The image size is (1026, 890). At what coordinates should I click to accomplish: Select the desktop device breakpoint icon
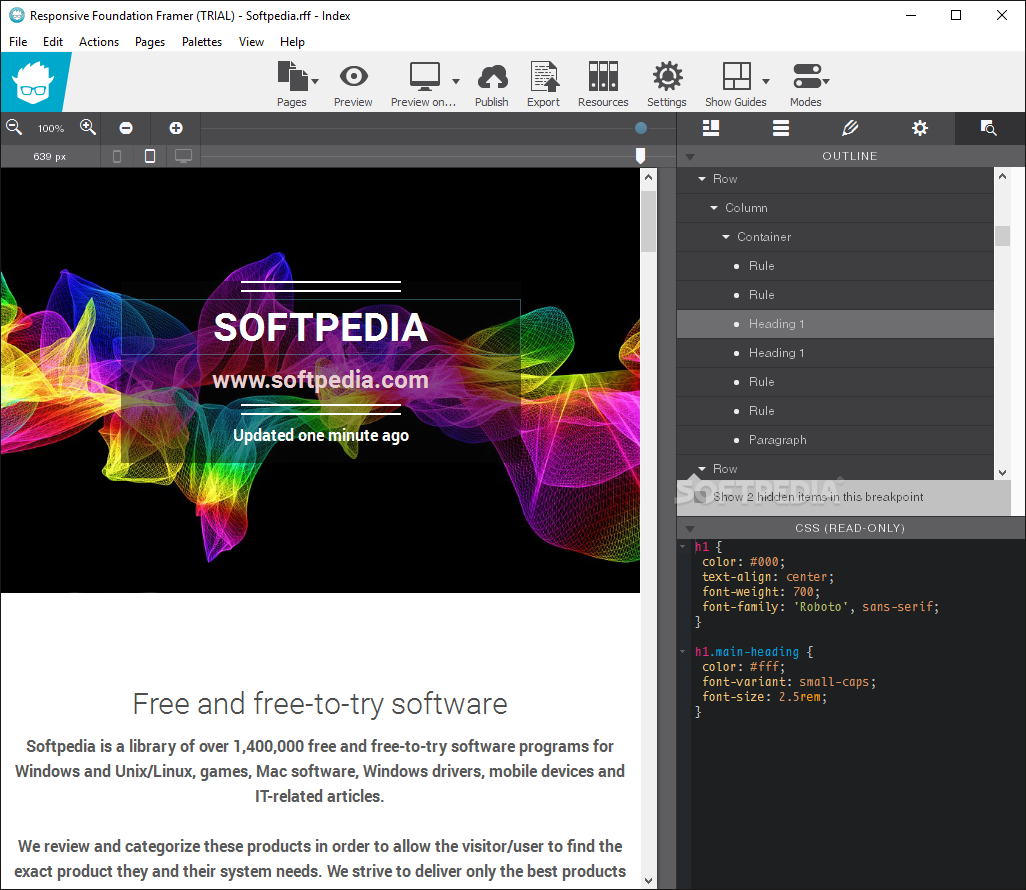(184, 156)
